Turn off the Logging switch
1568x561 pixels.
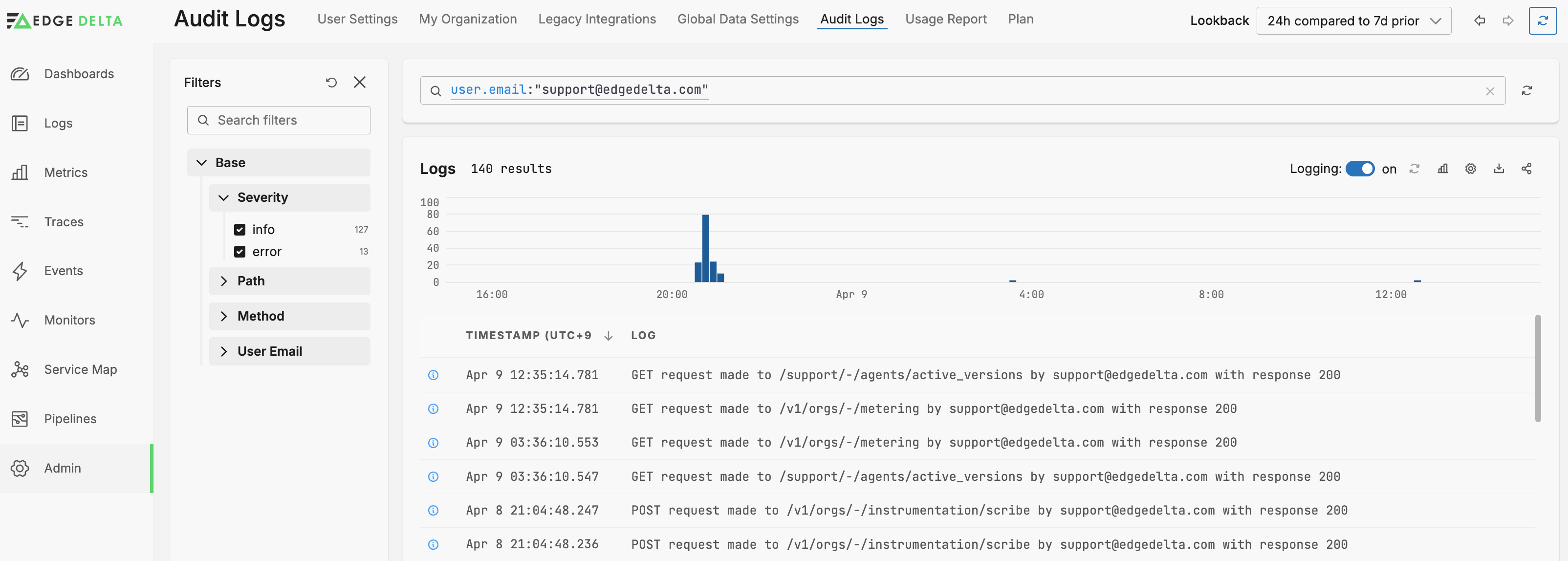[x=1359, y=169]
